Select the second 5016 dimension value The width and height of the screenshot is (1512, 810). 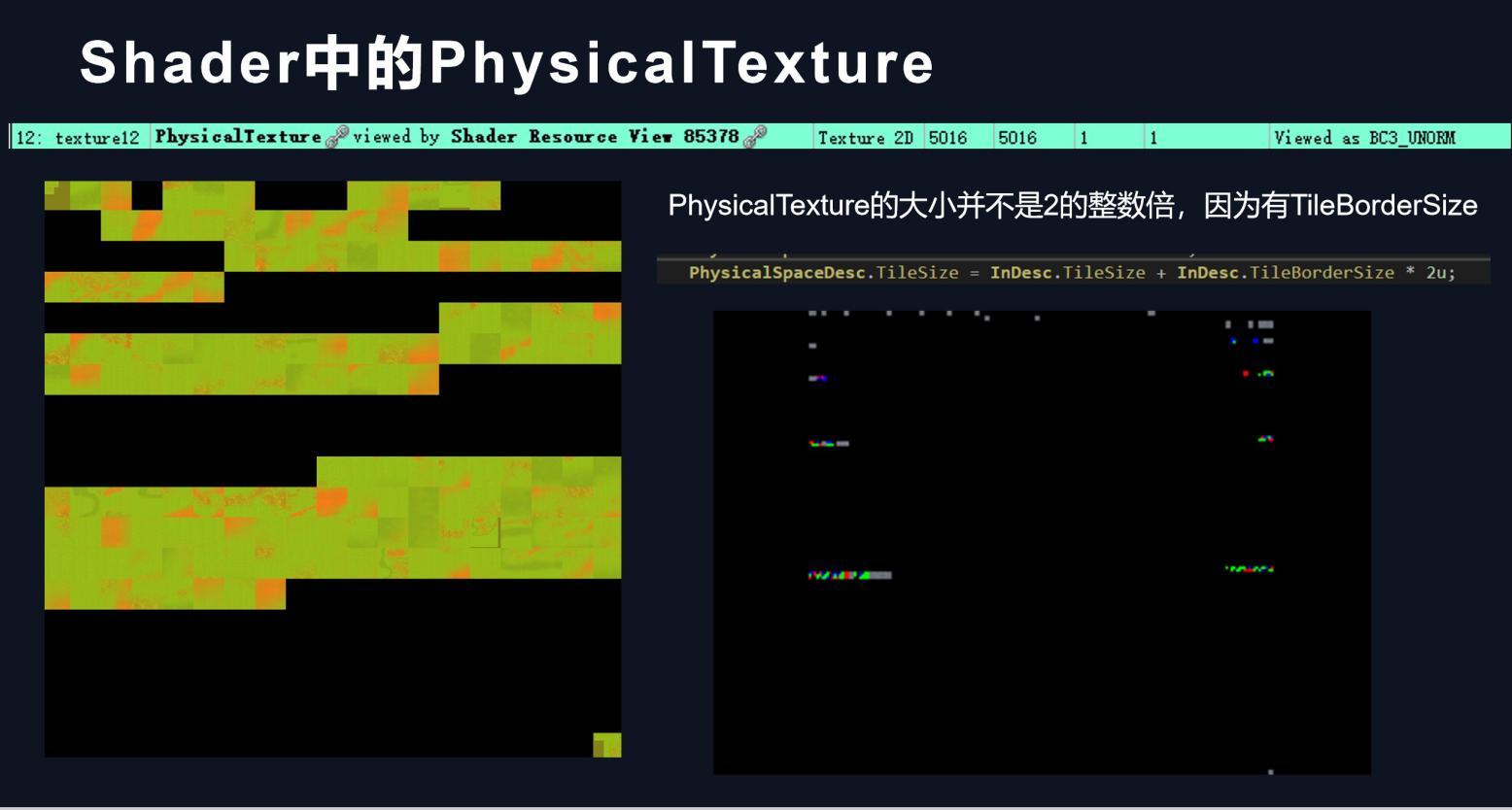pos(1017,137)
